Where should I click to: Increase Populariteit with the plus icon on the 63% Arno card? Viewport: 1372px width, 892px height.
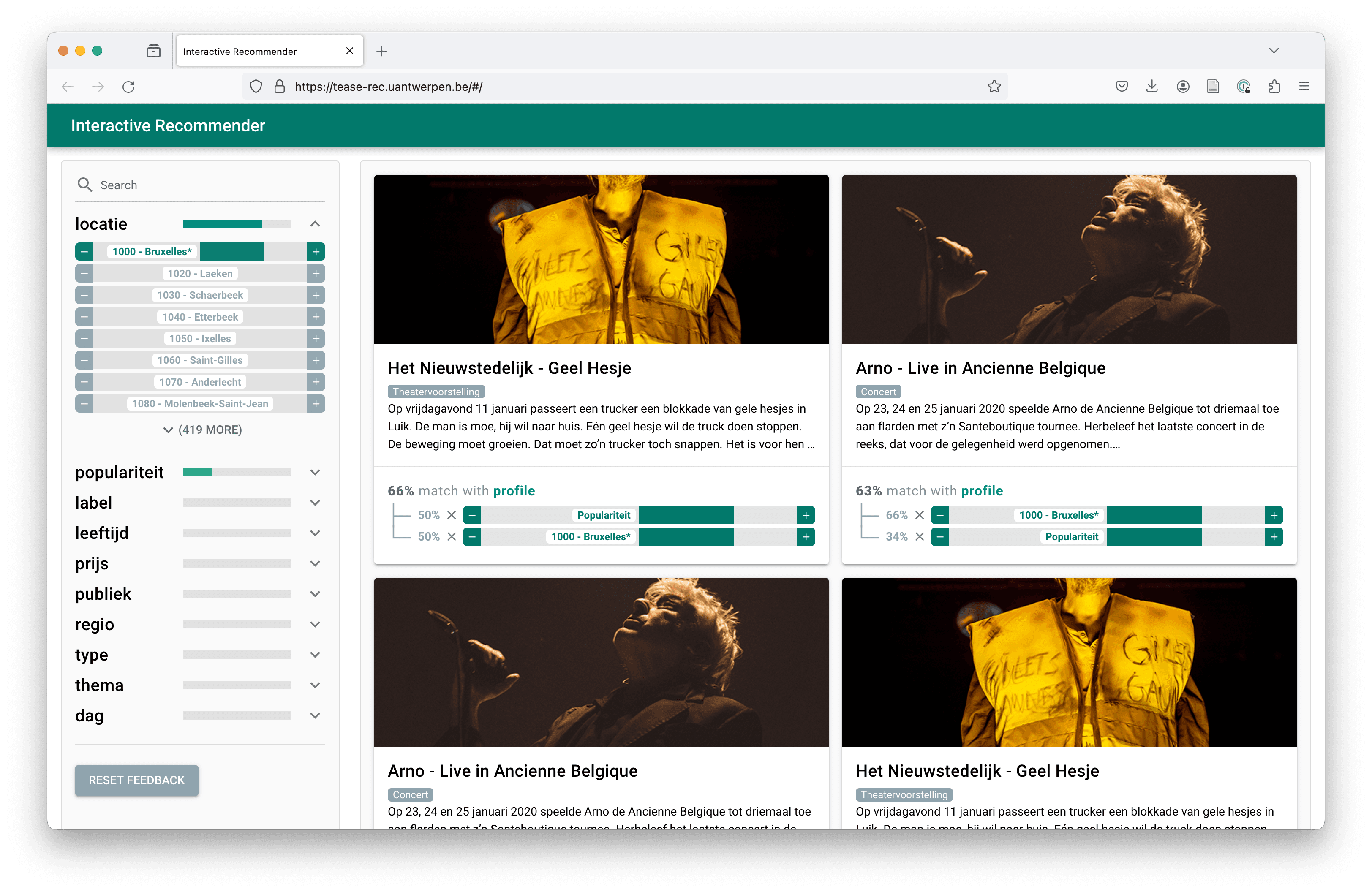[x=1274, y=536]
